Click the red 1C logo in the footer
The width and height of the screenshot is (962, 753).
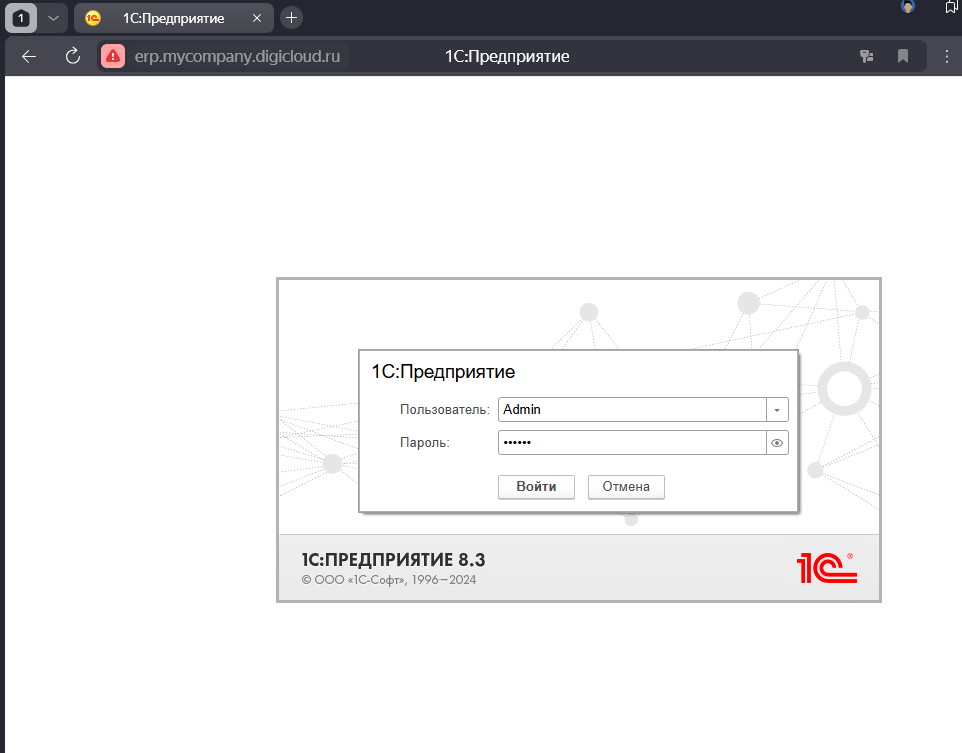pos(828,567)
